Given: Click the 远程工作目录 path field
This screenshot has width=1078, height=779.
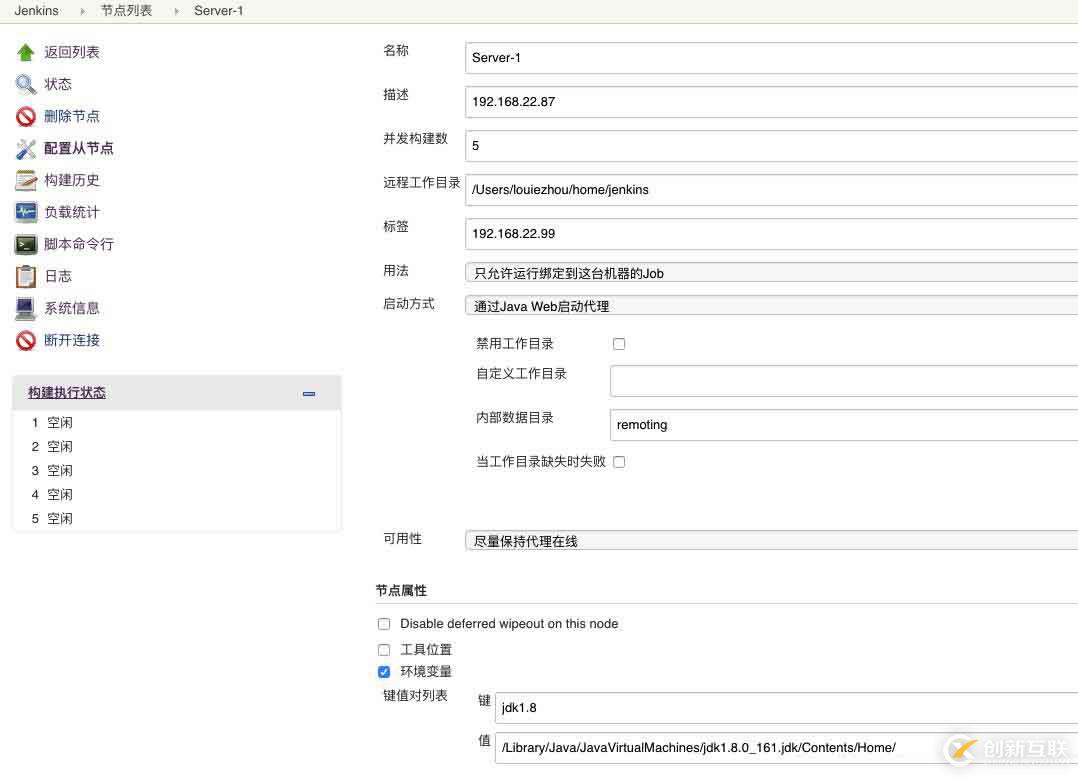Looking at the screenshot, I should (x=771, y=190).
